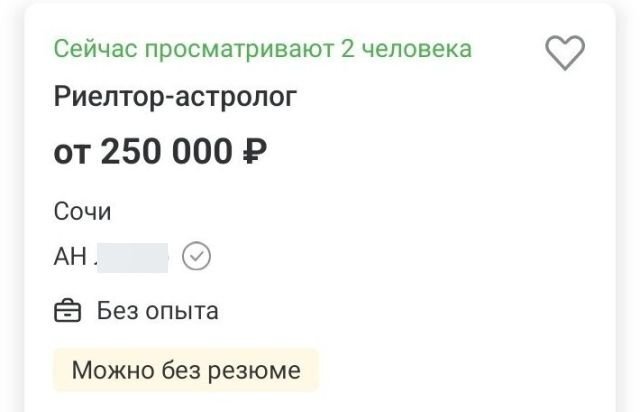Click the Без опыта experience label
640x412 pixels.
point(157,311)
